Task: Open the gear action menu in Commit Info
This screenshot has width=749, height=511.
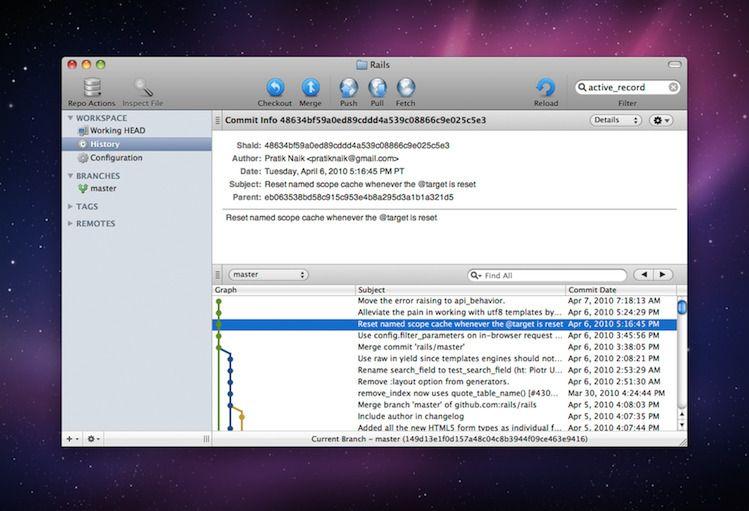Action: (662, 120)
